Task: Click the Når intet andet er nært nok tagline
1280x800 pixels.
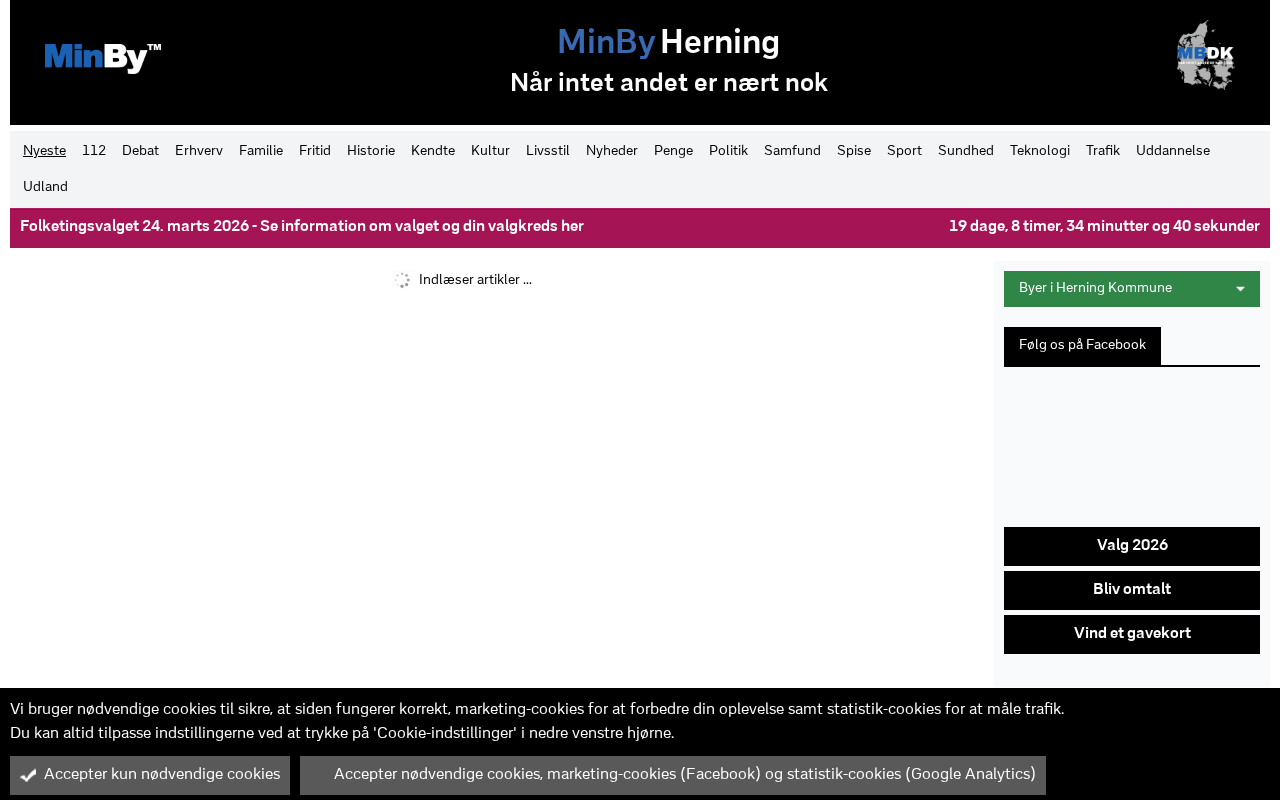Action: click(x=669, y=83)
